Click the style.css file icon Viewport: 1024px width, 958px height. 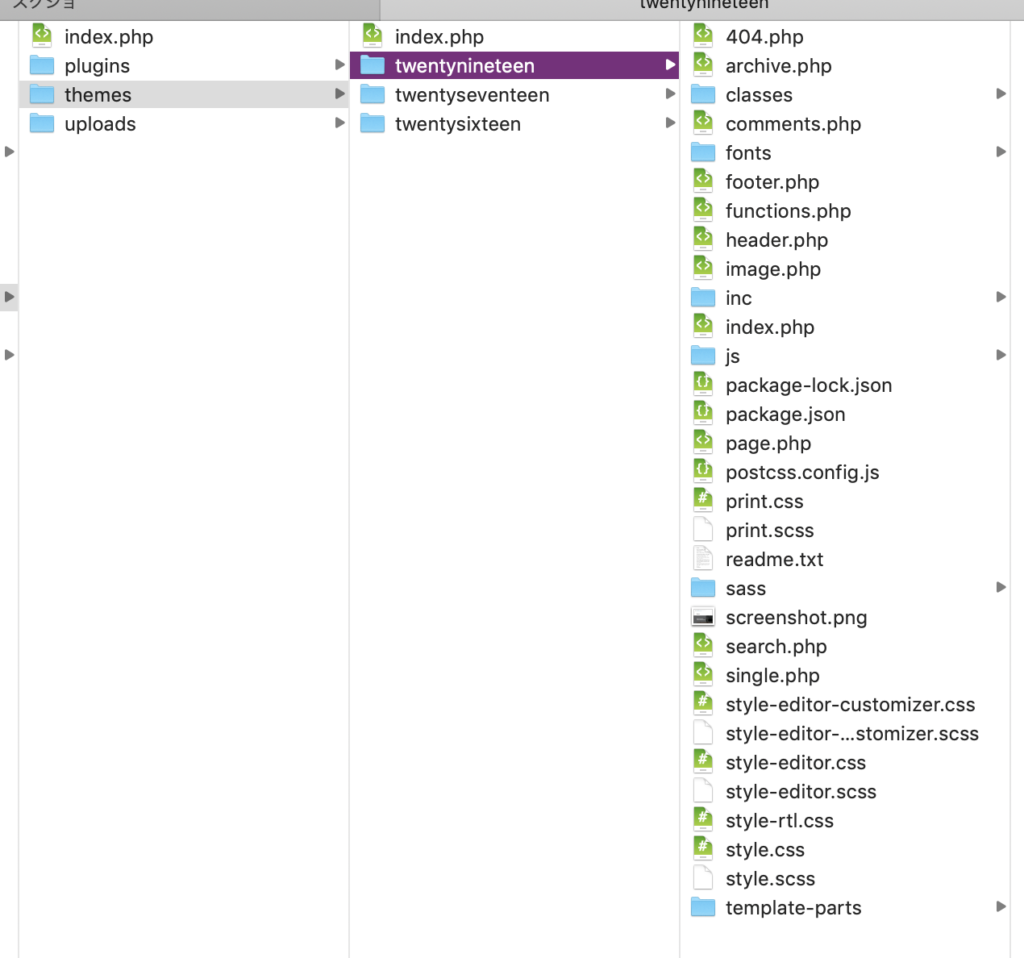(703, 849)
